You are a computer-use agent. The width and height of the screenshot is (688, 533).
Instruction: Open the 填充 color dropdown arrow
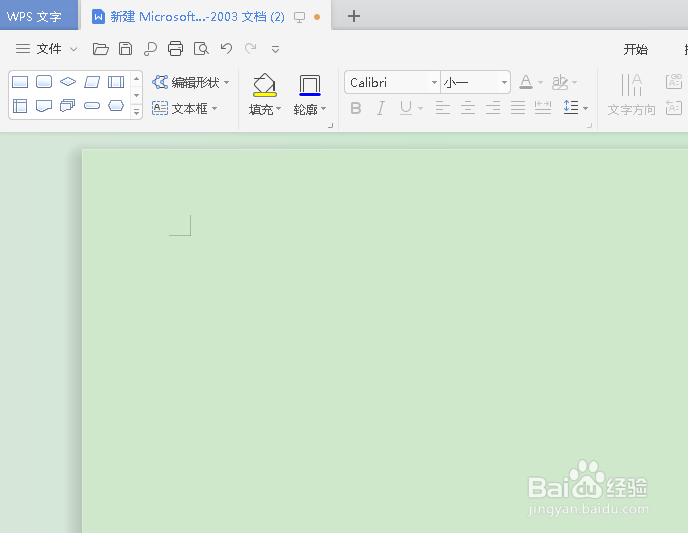point(279,109)
